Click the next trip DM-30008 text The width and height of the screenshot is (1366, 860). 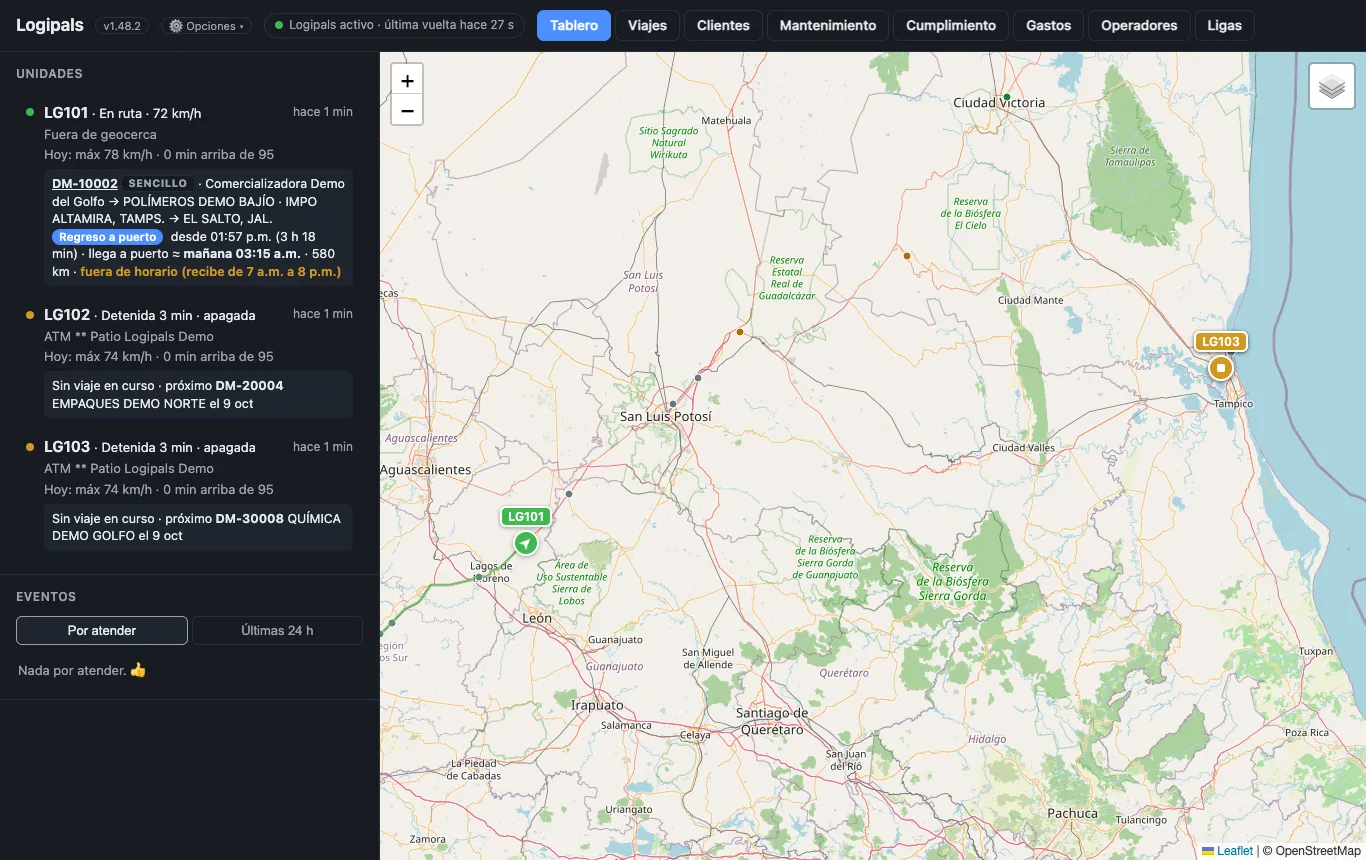249,519
